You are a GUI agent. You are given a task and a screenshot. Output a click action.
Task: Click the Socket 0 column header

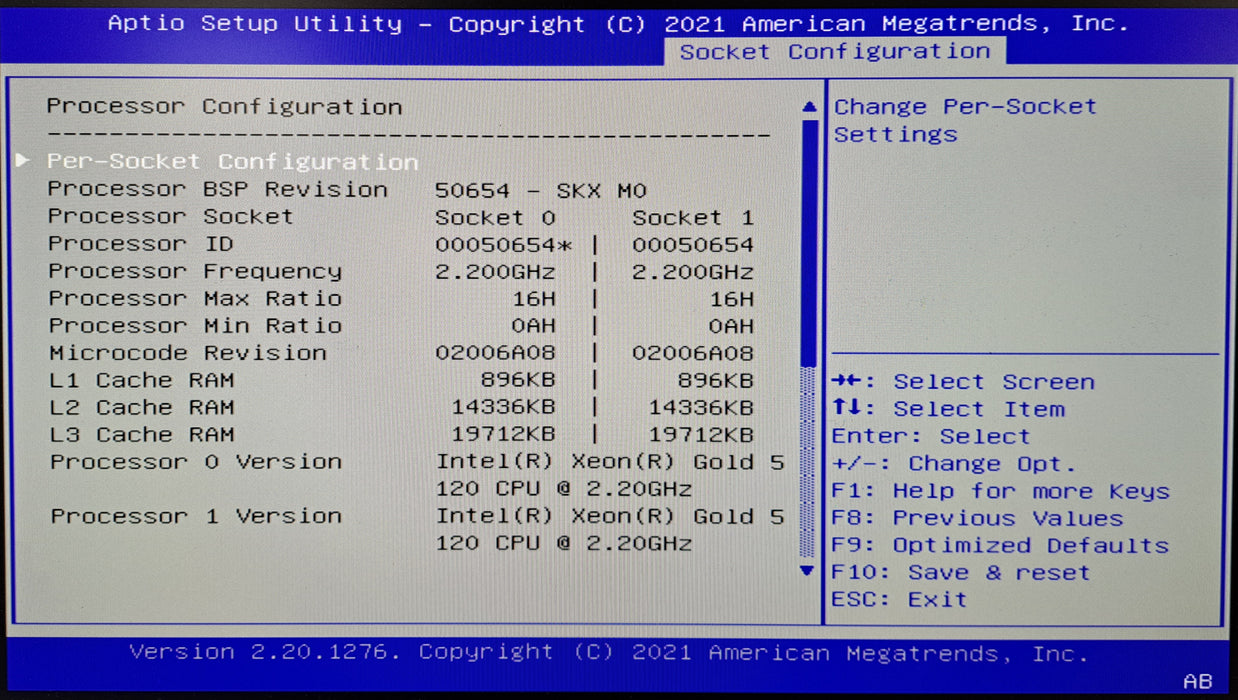495,217
